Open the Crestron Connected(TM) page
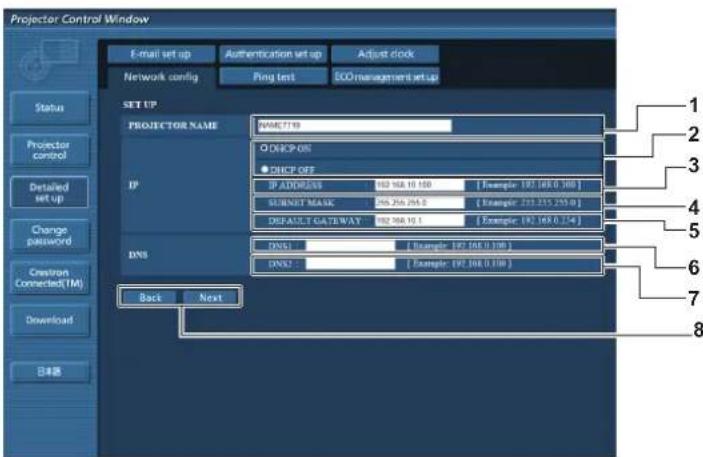Screen dimensions: 703x457 coord(49,278)
